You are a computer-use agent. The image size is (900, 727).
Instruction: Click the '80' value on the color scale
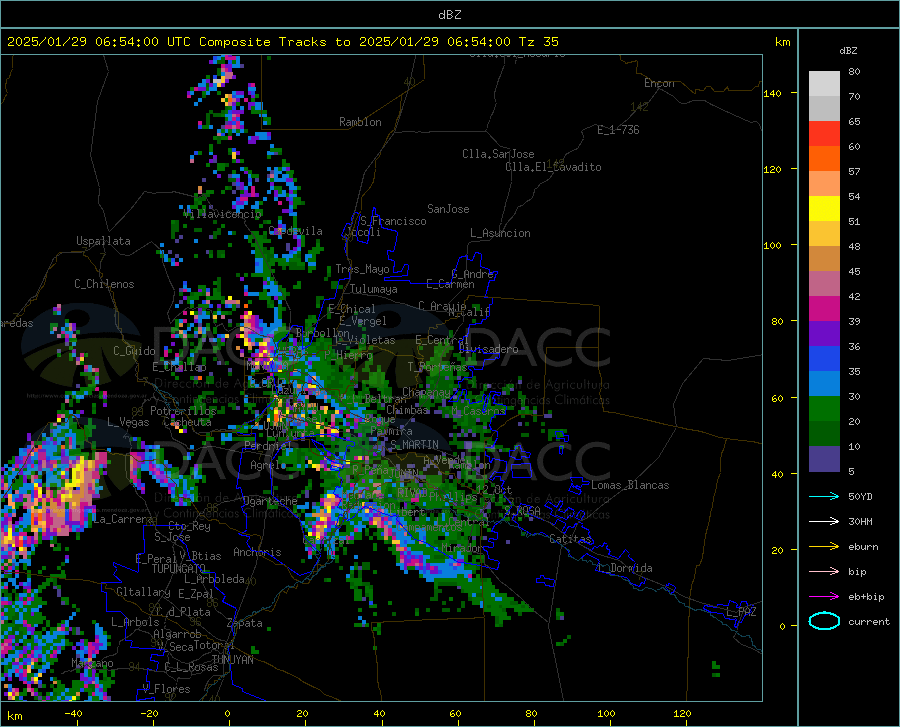854,72
